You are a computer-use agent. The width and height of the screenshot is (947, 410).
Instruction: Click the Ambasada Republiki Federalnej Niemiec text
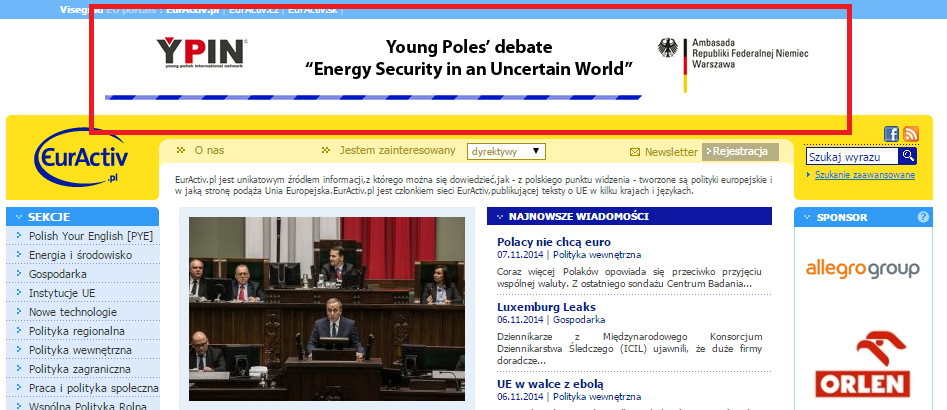tap(750, 53)
